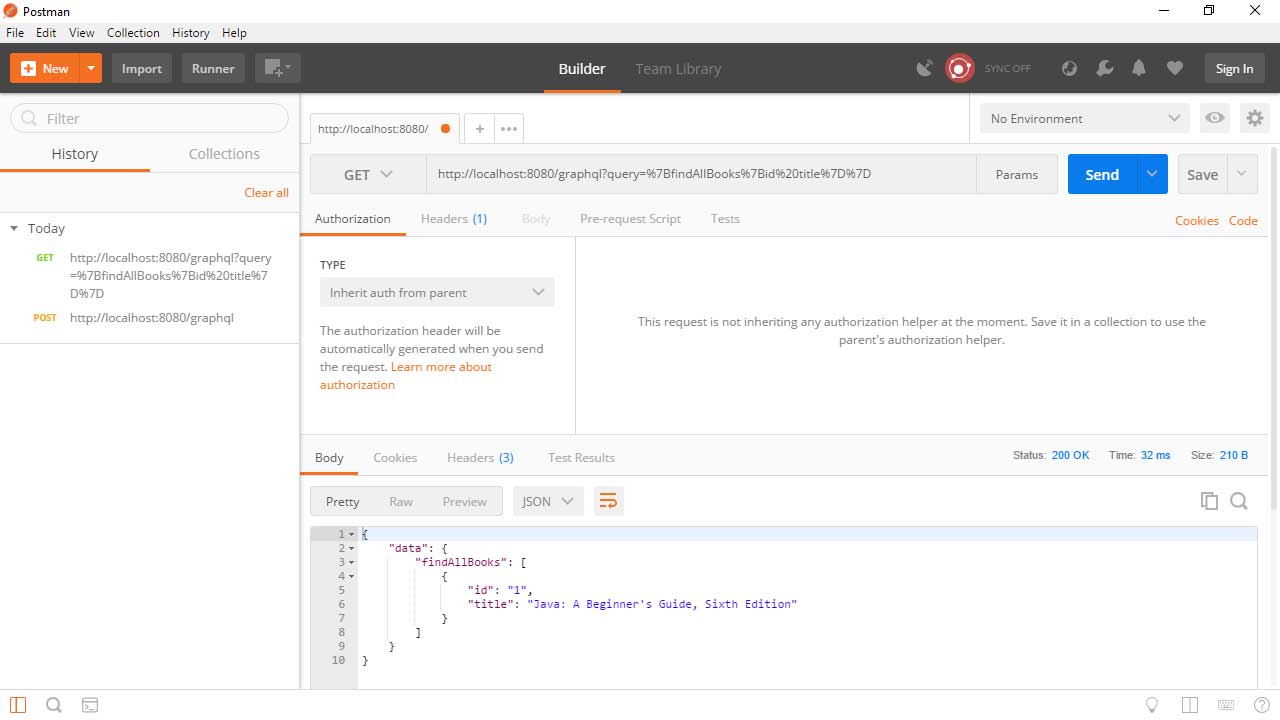This screenshot has width=1280, height=720.
Task: Click the Cookies link
Action: [1197, 220]
